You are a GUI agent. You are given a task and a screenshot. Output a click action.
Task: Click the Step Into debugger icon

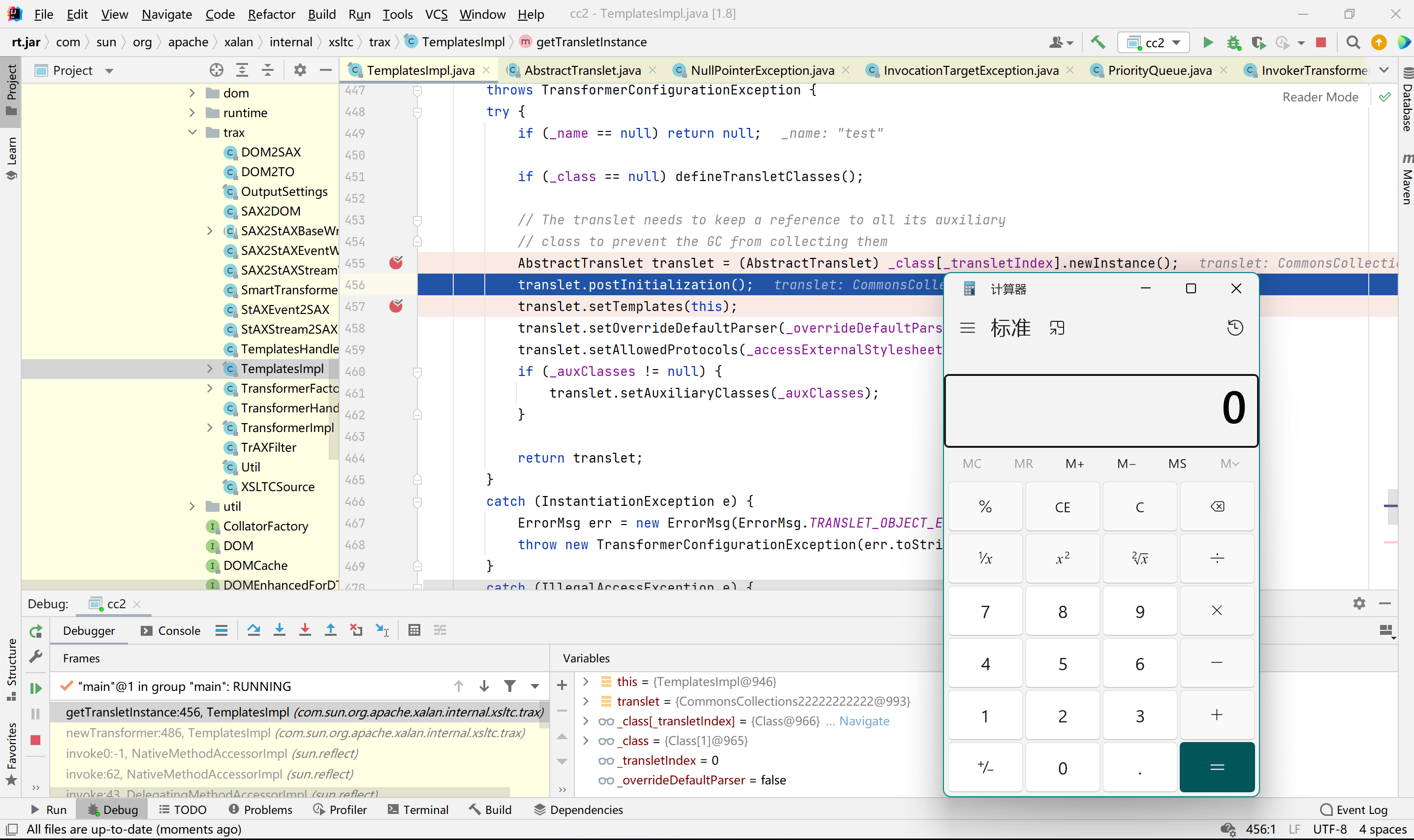point(279,630)
